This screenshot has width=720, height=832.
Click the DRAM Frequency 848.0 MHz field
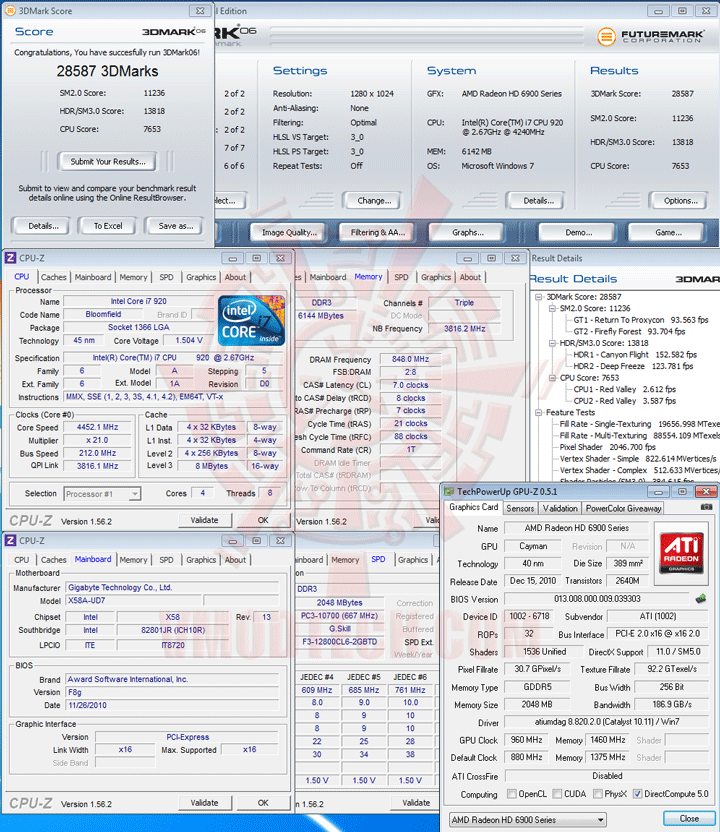[411, 359]
